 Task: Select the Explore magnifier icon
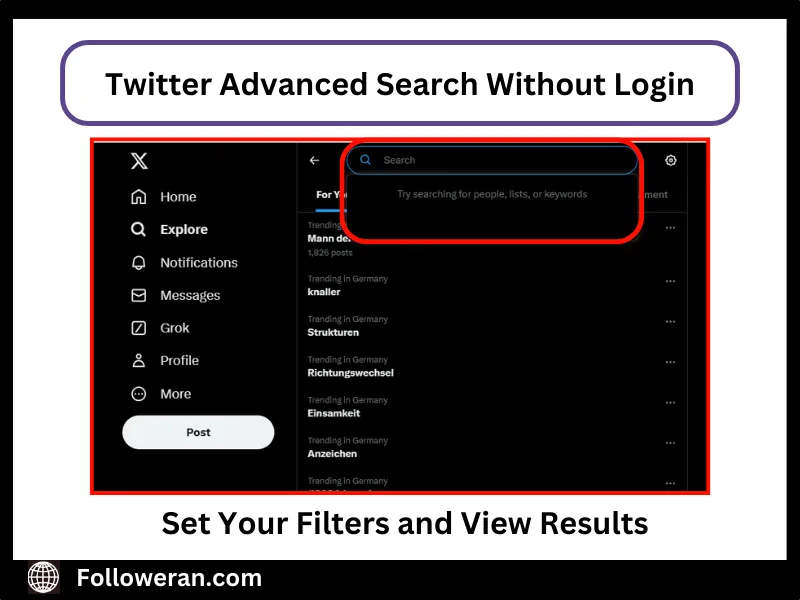(138, 230)
